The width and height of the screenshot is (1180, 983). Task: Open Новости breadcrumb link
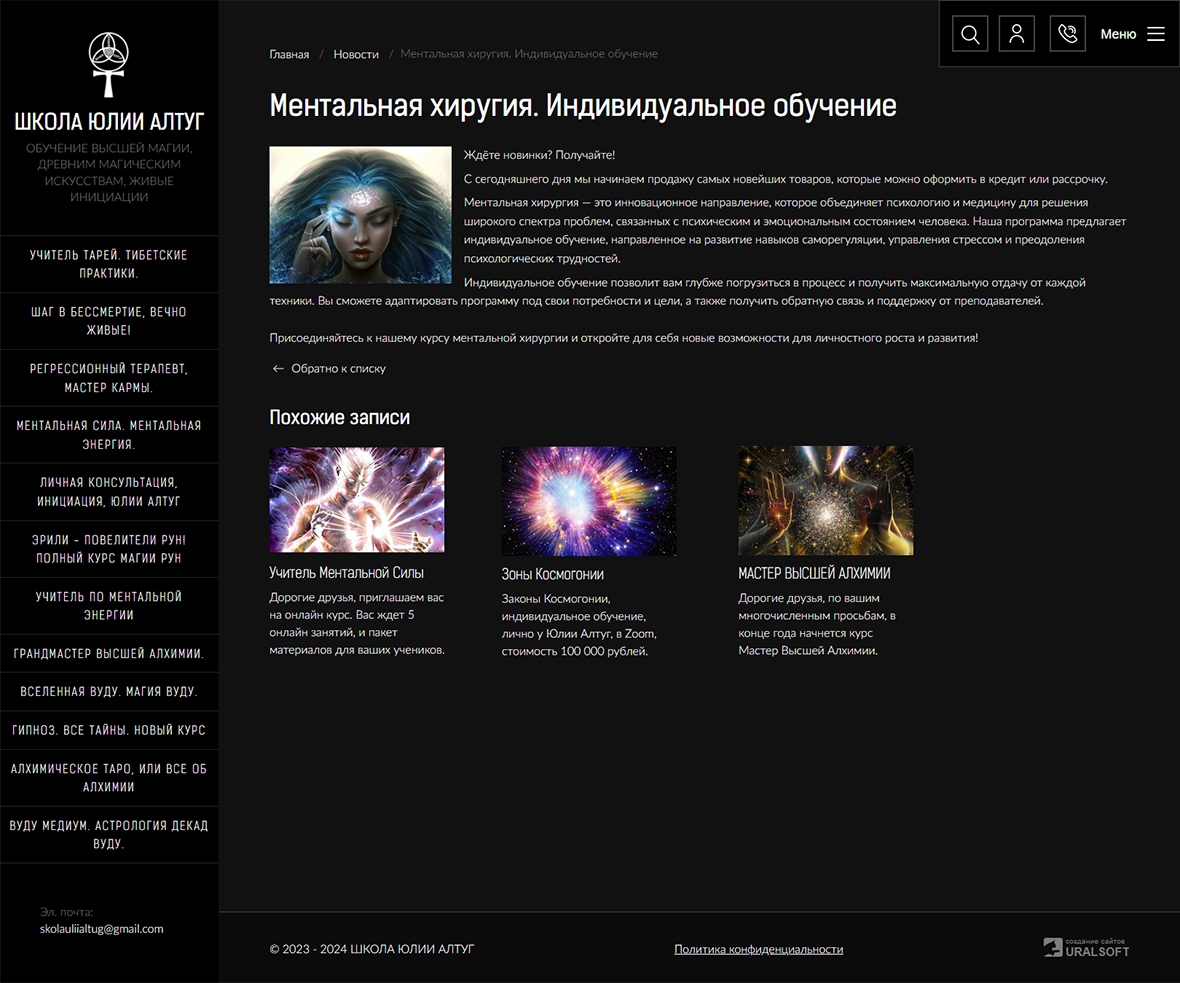point(356,54)
